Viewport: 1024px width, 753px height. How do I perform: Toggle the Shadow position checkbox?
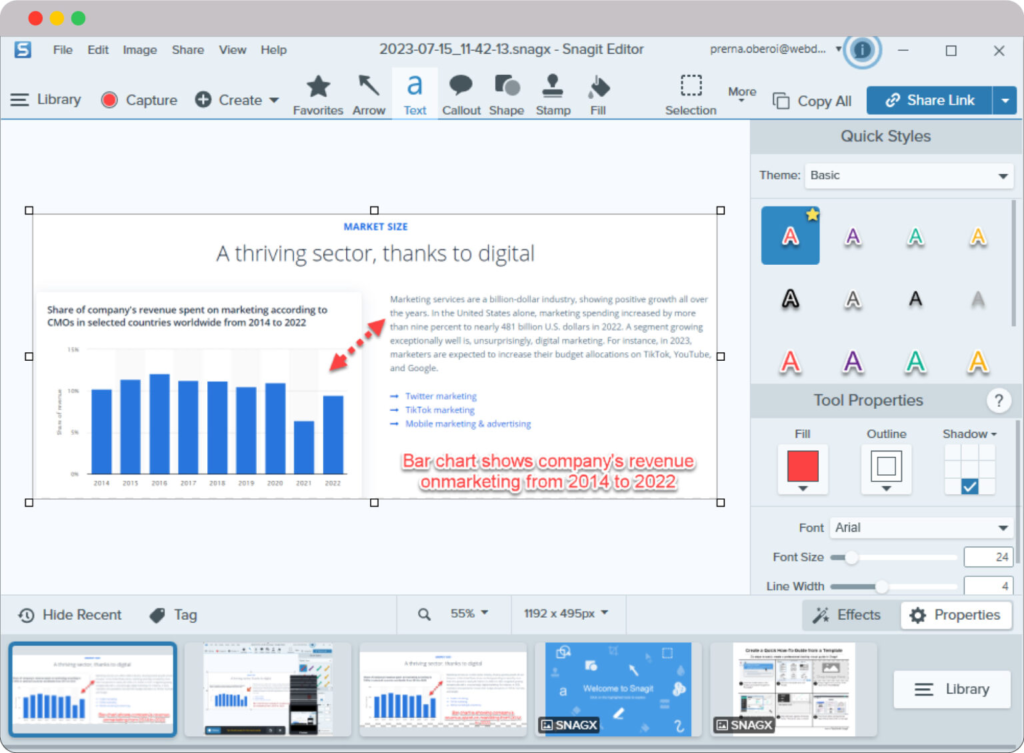point(969,486)
